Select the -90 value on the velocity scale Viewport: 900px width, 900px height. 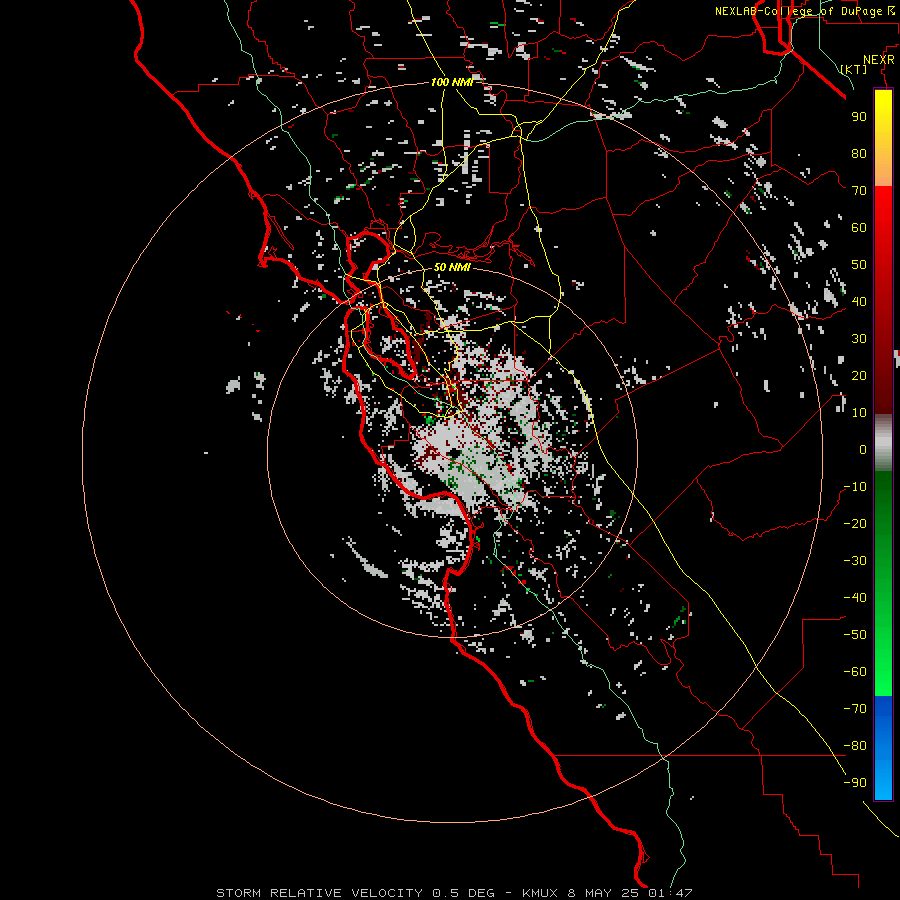(855, 783)
